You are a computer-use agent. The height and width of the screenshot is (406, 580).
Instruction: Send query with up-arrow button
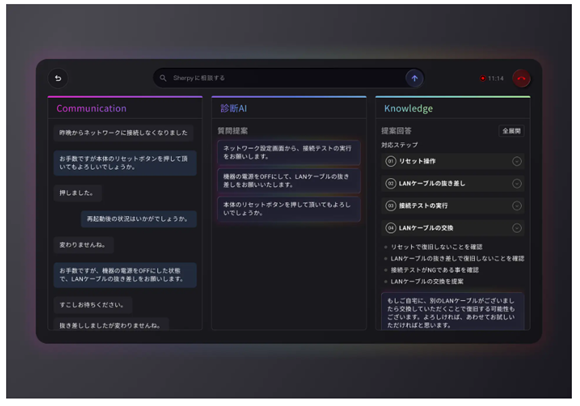pos(414,78)
